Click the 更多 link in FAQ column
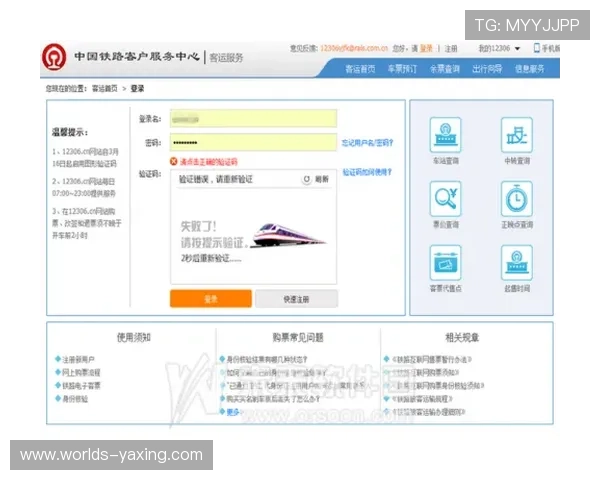 click(x=233, y=412)
